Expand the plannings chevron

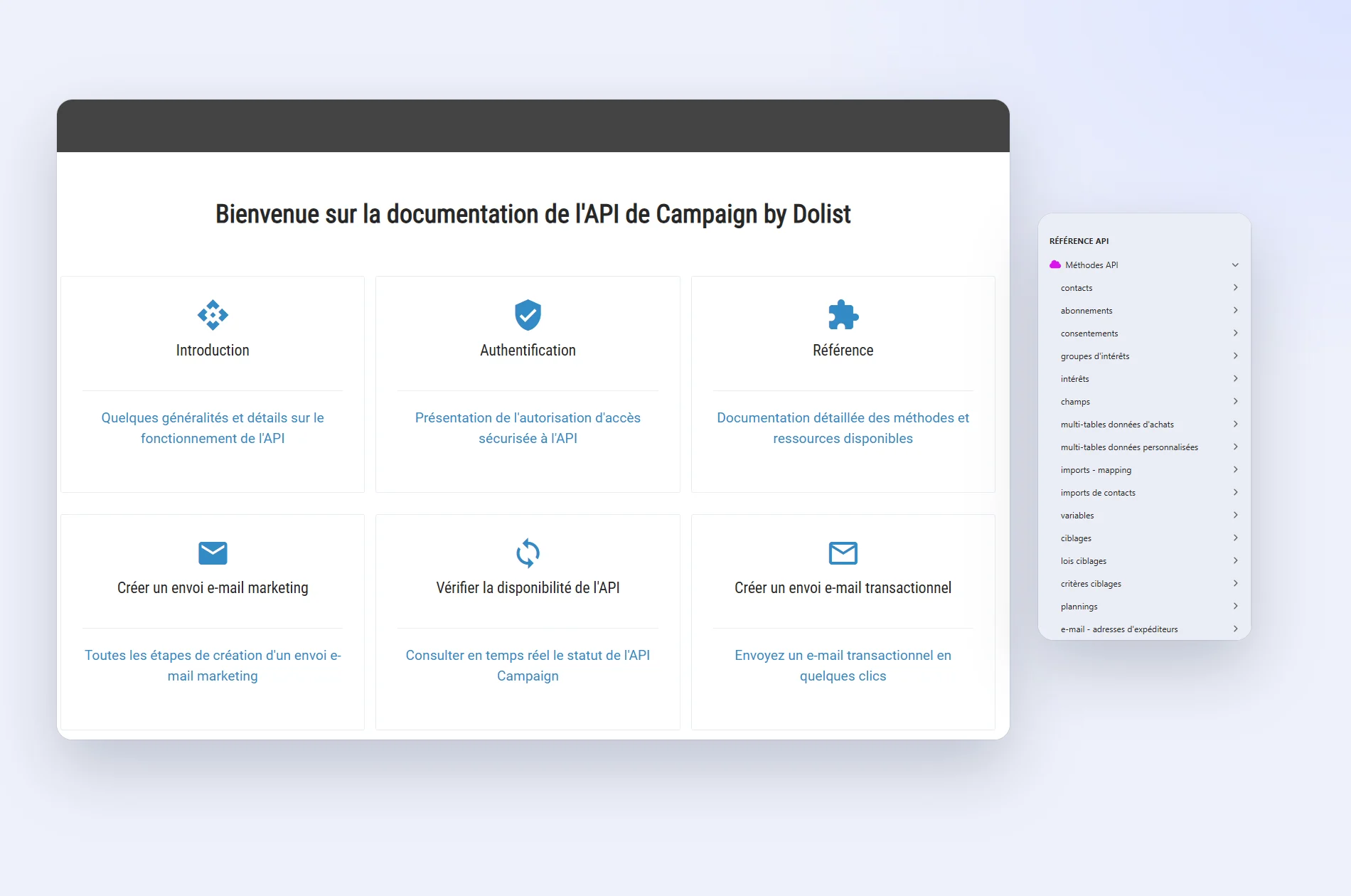pos(1236,606)
